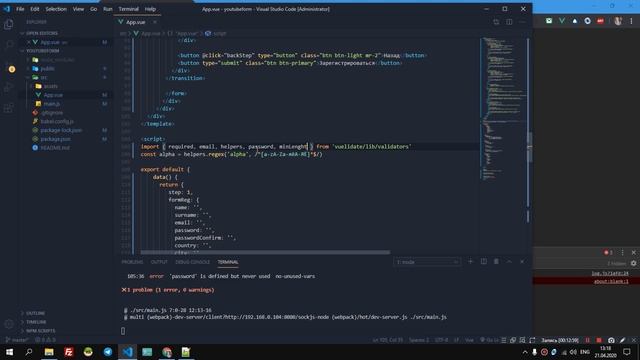Click the editor vertical scrollbar
The height and width of the screenshot is (360, 640).
point(529,148)
